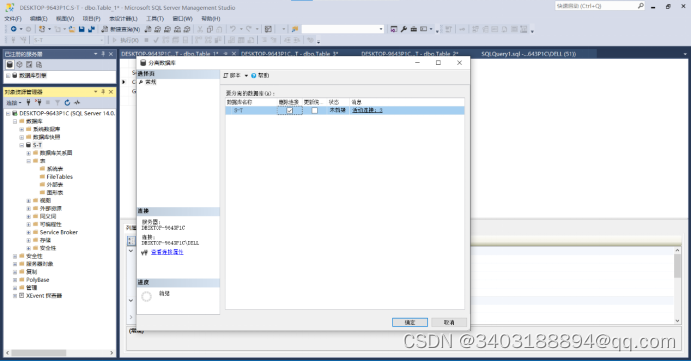This screenshot has width=691, height=361.
Task: Click the Script (脚本) button in dialog toolbar
Action: 233,76
